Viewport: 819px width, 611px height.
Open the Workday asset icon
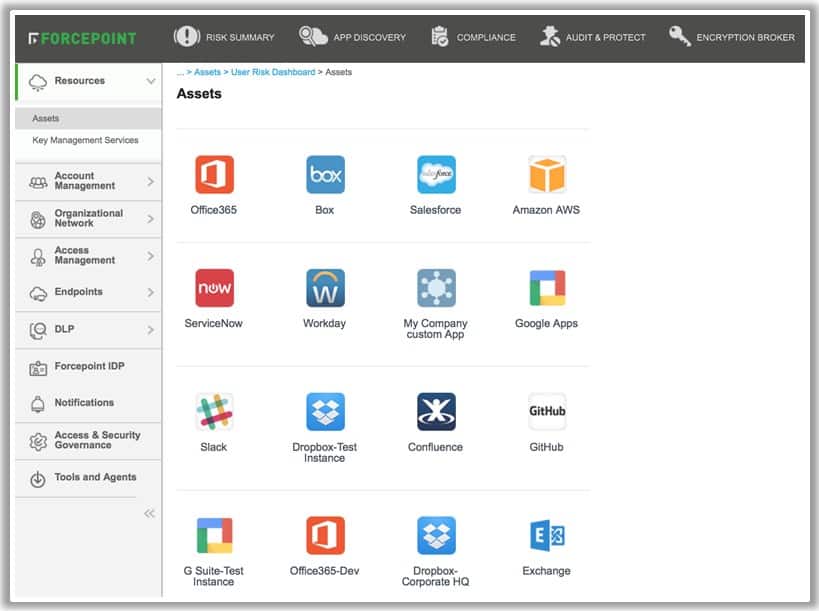click(x=325, y=288)
